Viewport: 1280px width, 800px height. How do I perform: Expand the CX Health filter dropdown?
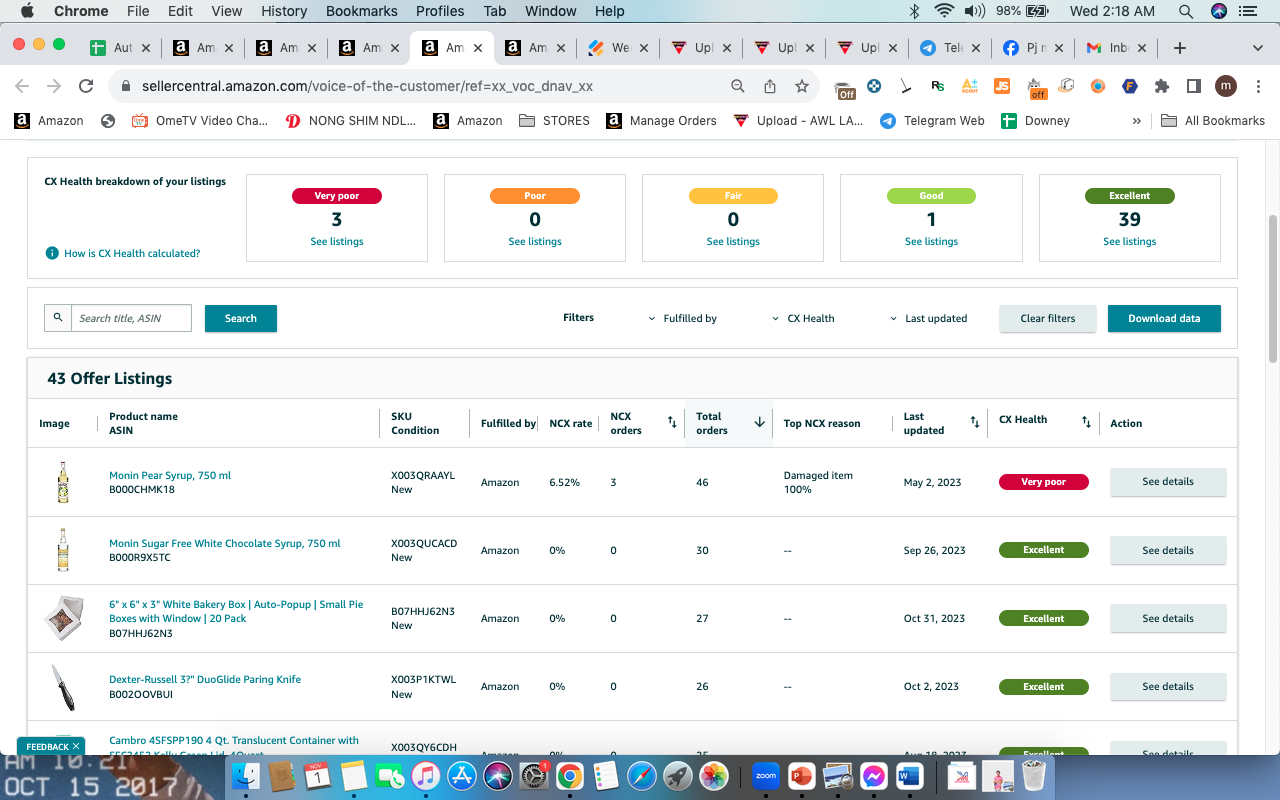click(803, 318)
